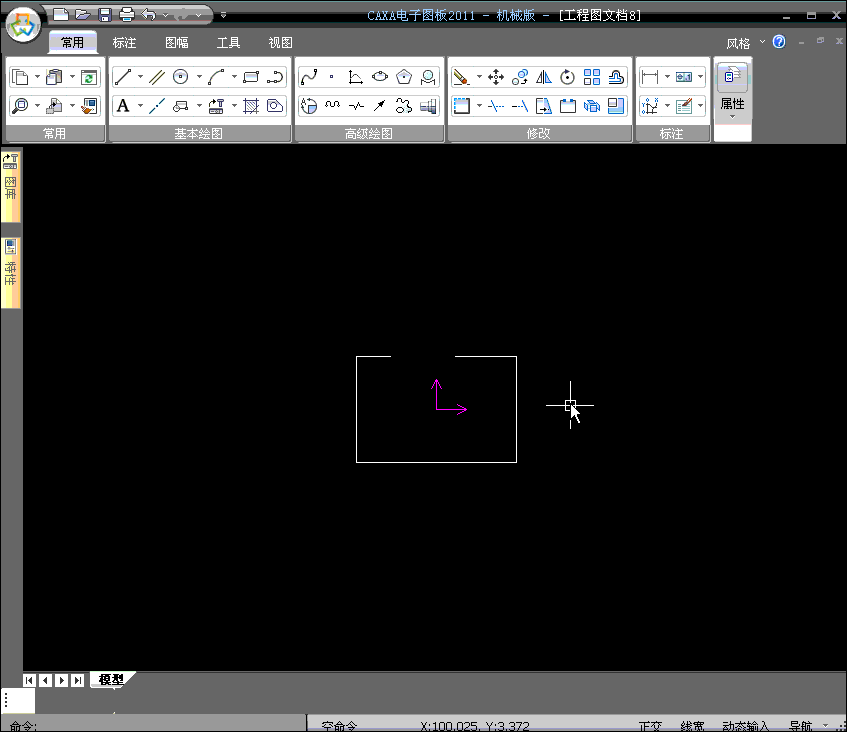Viewport: 847px width, 732px height.
Task: Switch to the 工具 ribbon tab
Action: (228, 43)
